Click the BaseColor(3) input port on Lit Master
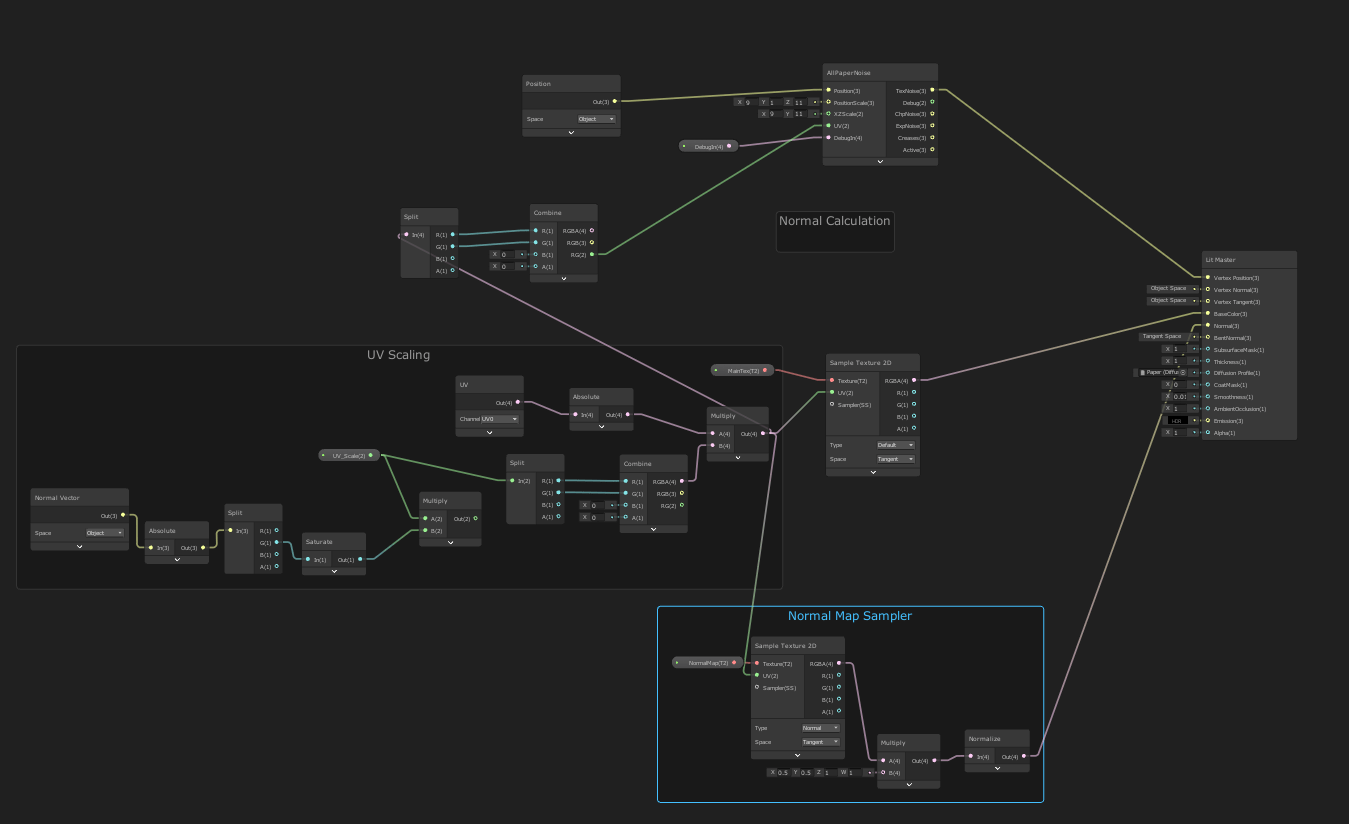This screenshot has height=824, width=1349. point(1207,313)
